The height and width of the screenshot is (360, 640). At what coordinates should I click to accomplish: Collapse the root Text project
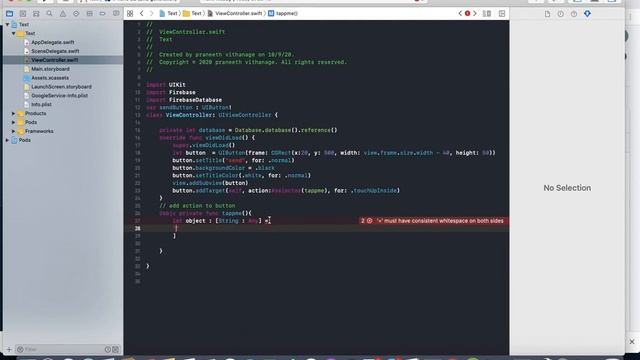point(7,24)
